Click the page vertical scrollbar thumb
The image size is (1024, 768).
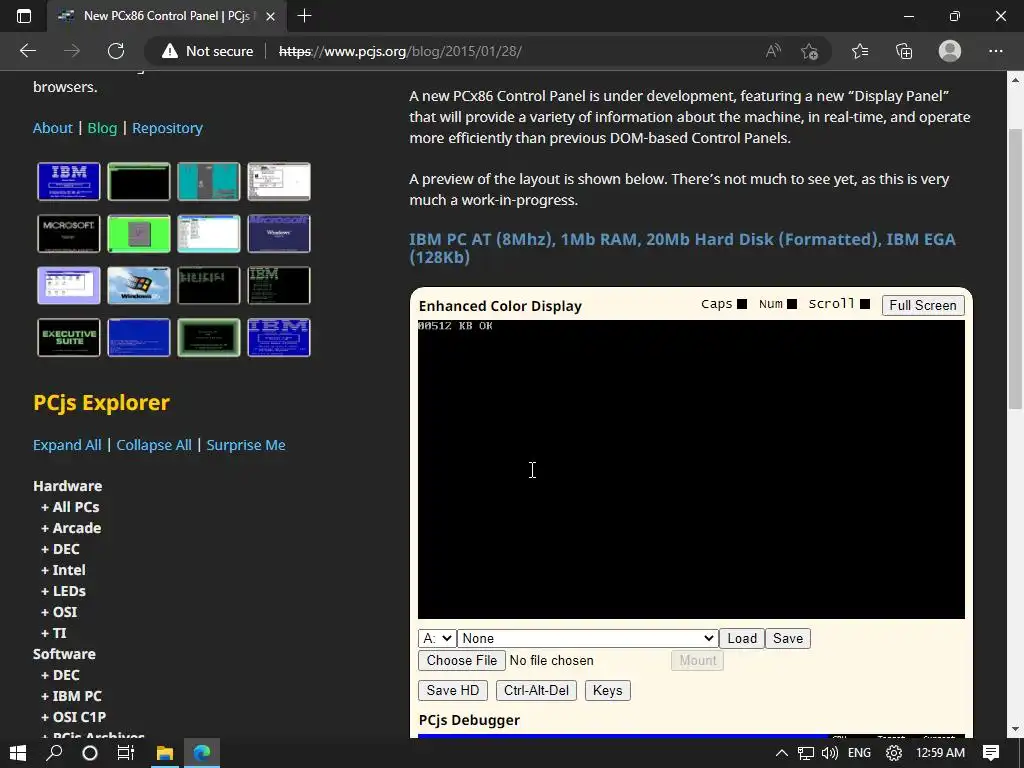pos(1015,268)
